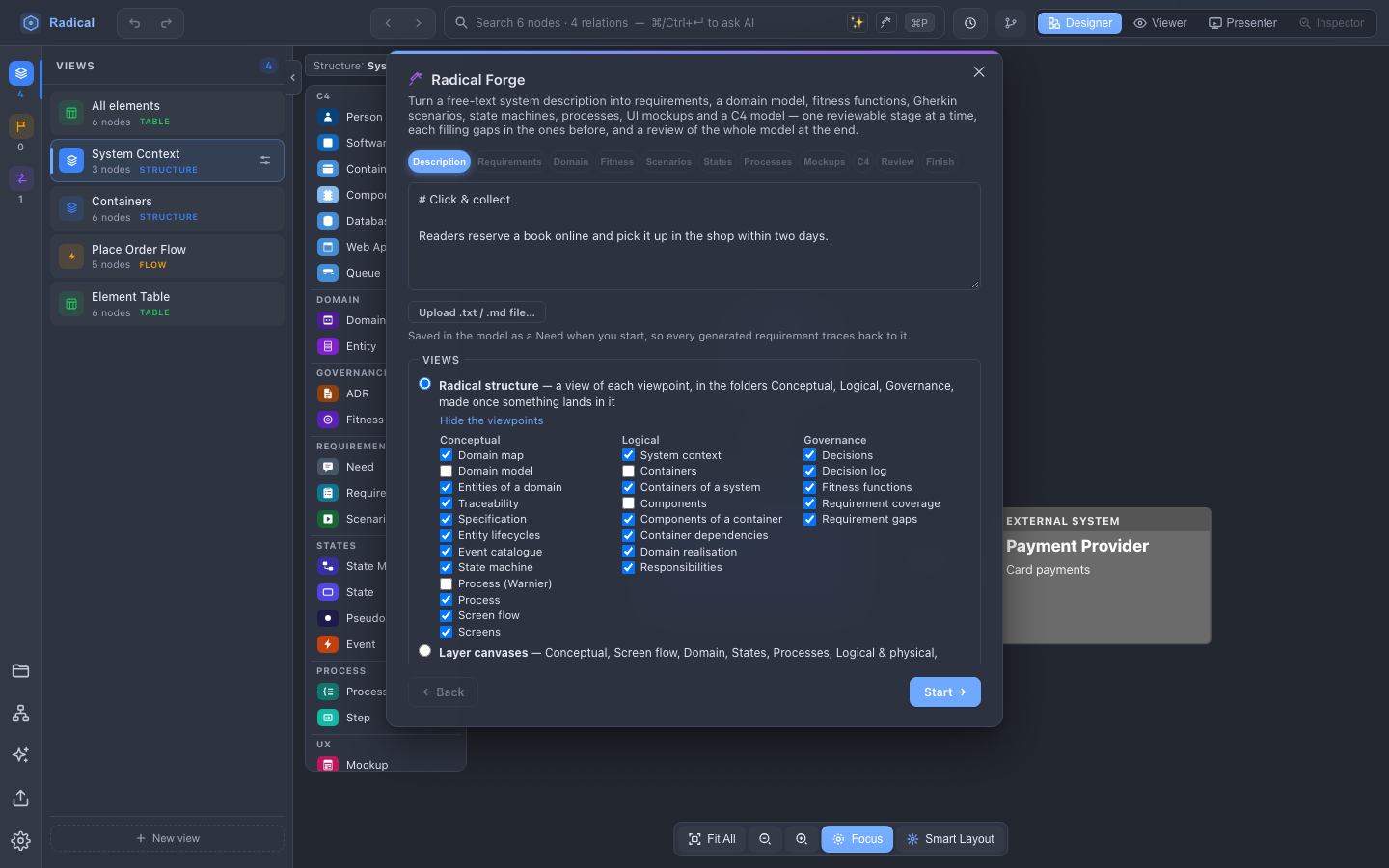Image resolution: width=1389 pixels, height=868 pixels.
Task: Open the history clock icon
Action: (970, 23)
